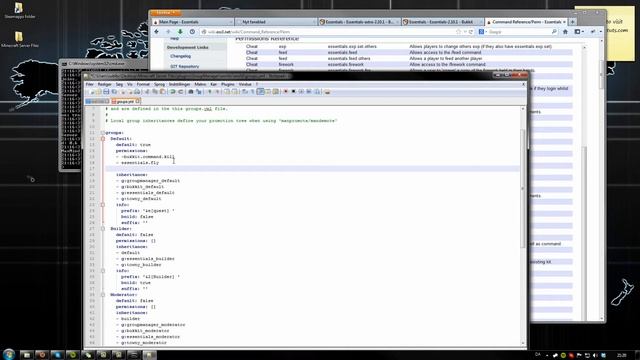640x360 pixels.
Task: Go back in the Firefox window
Action: point(157,31)
